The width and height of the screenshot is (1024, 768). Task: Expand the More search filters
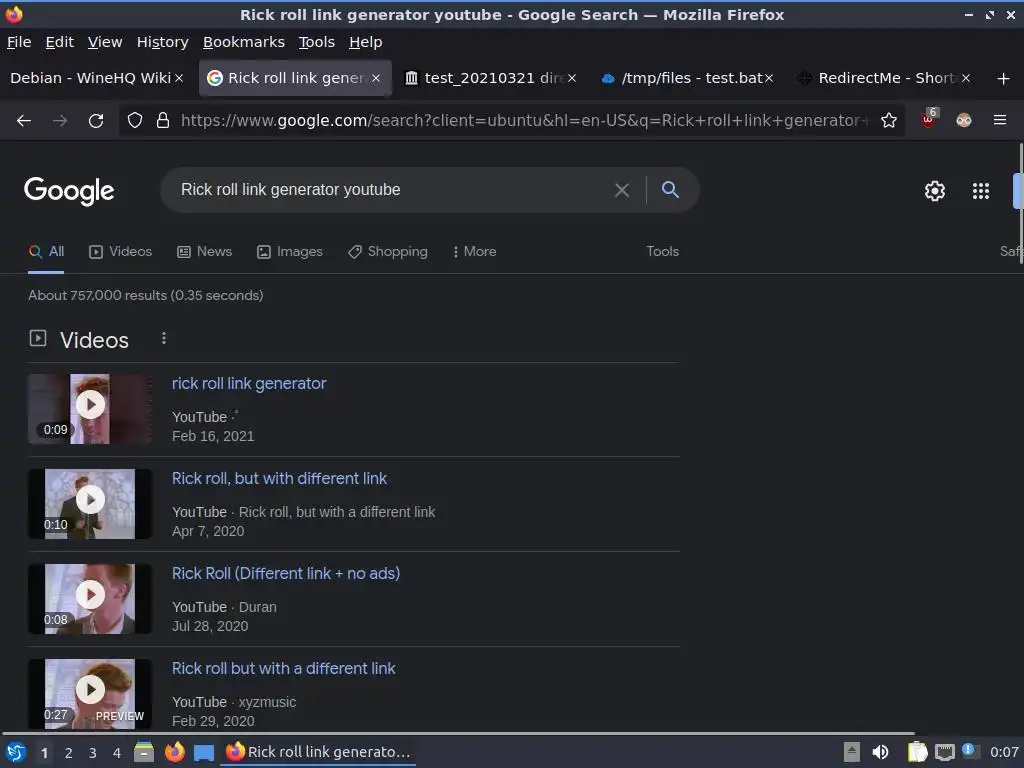pyautogui.click(x=474, y=251)
